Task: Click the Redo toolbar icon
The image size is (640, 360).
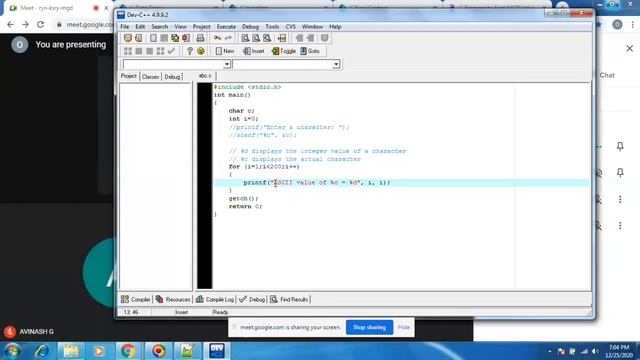Action: 228,38
